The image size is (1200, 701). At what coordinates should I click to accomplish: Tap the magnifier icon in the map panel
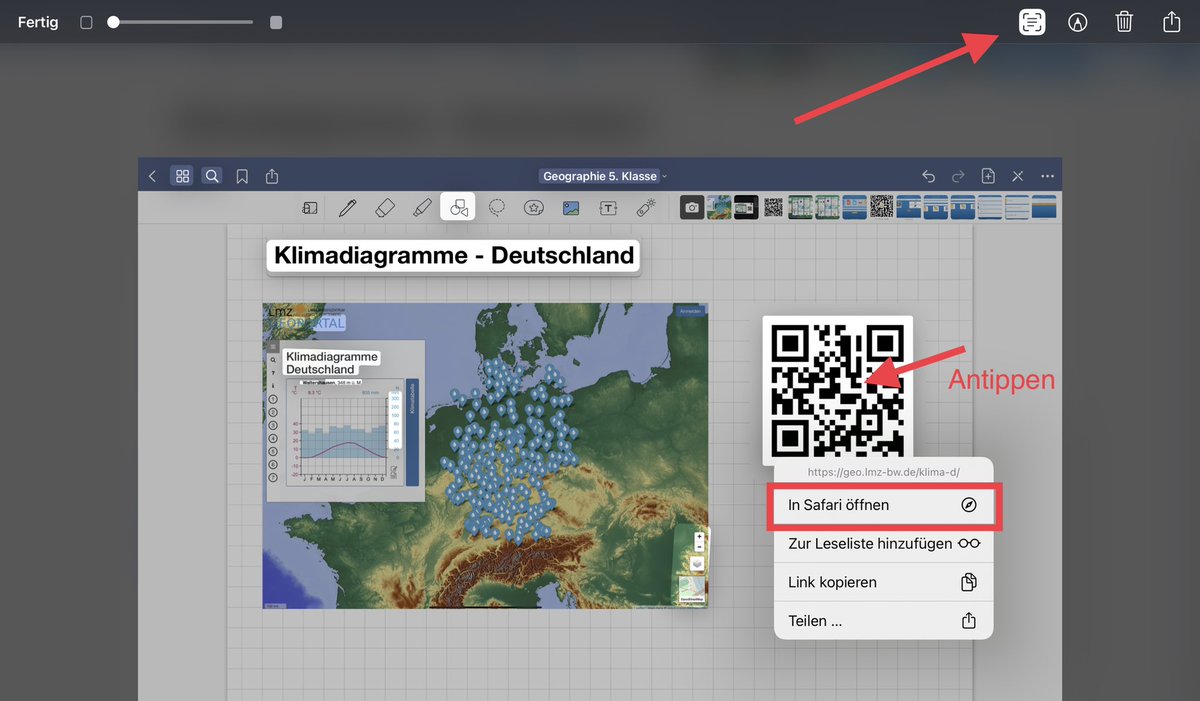coord(273,359)
